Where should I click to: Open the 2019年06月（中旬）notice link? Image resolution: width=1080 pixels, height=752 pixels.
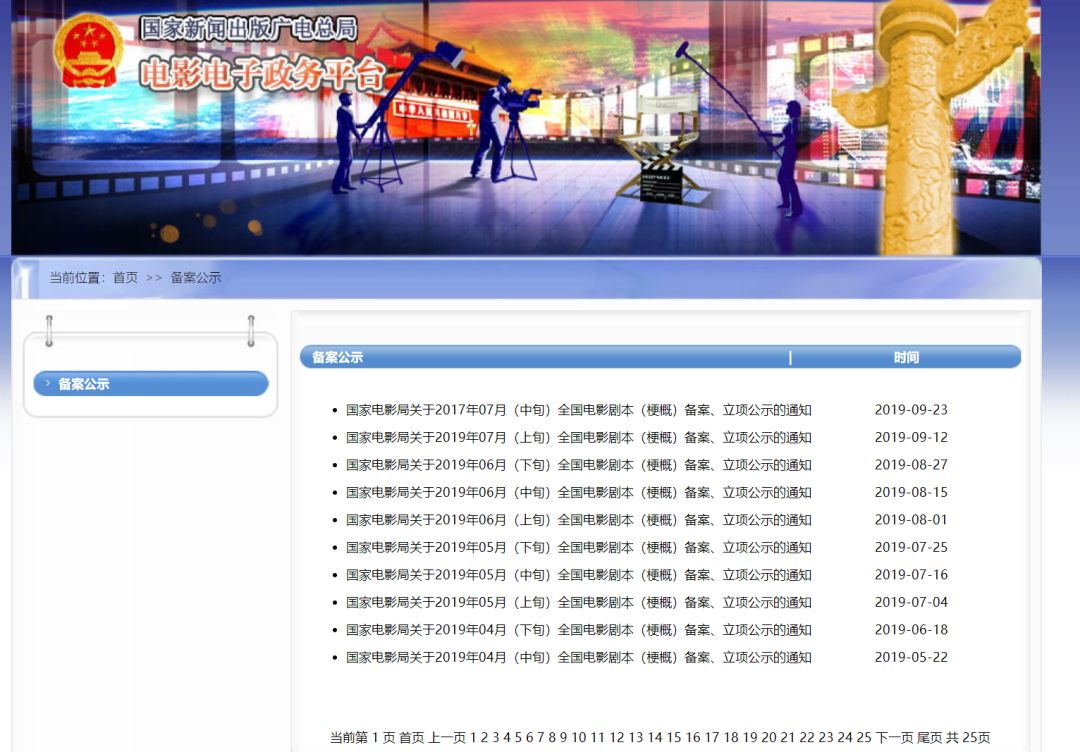tap(579, 492)
